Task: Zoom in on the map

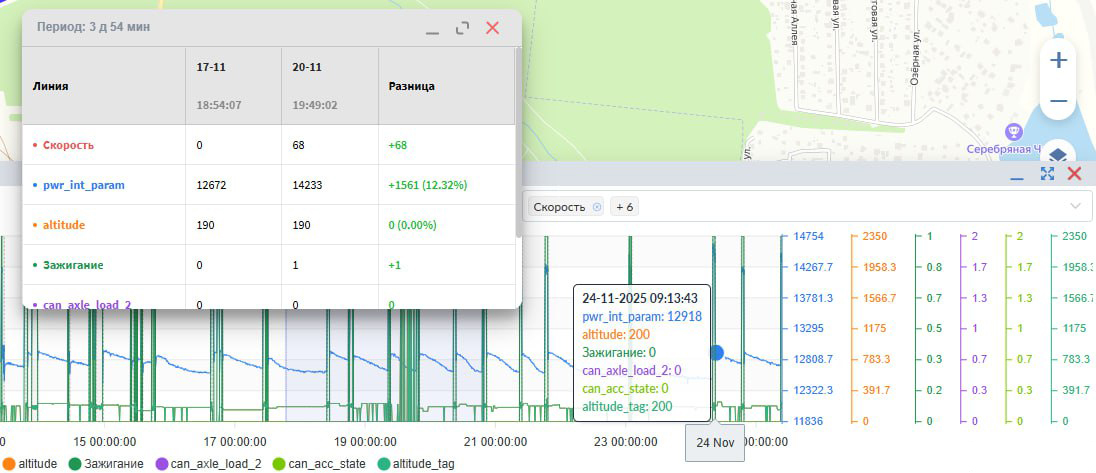Action: 1058,60
